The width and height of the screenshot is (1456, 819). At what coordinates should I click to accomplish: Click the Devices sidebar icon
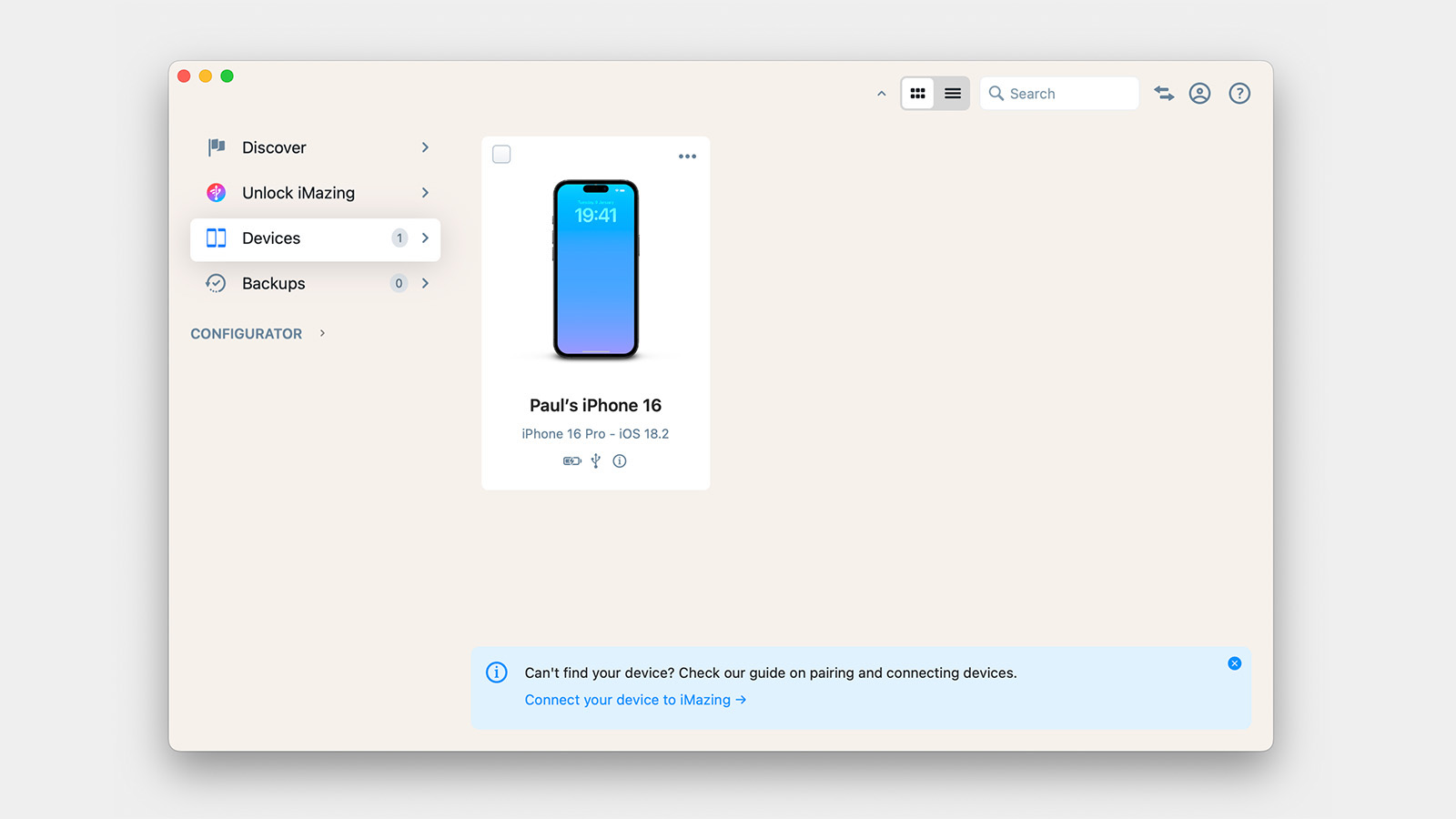click(216, 238)
